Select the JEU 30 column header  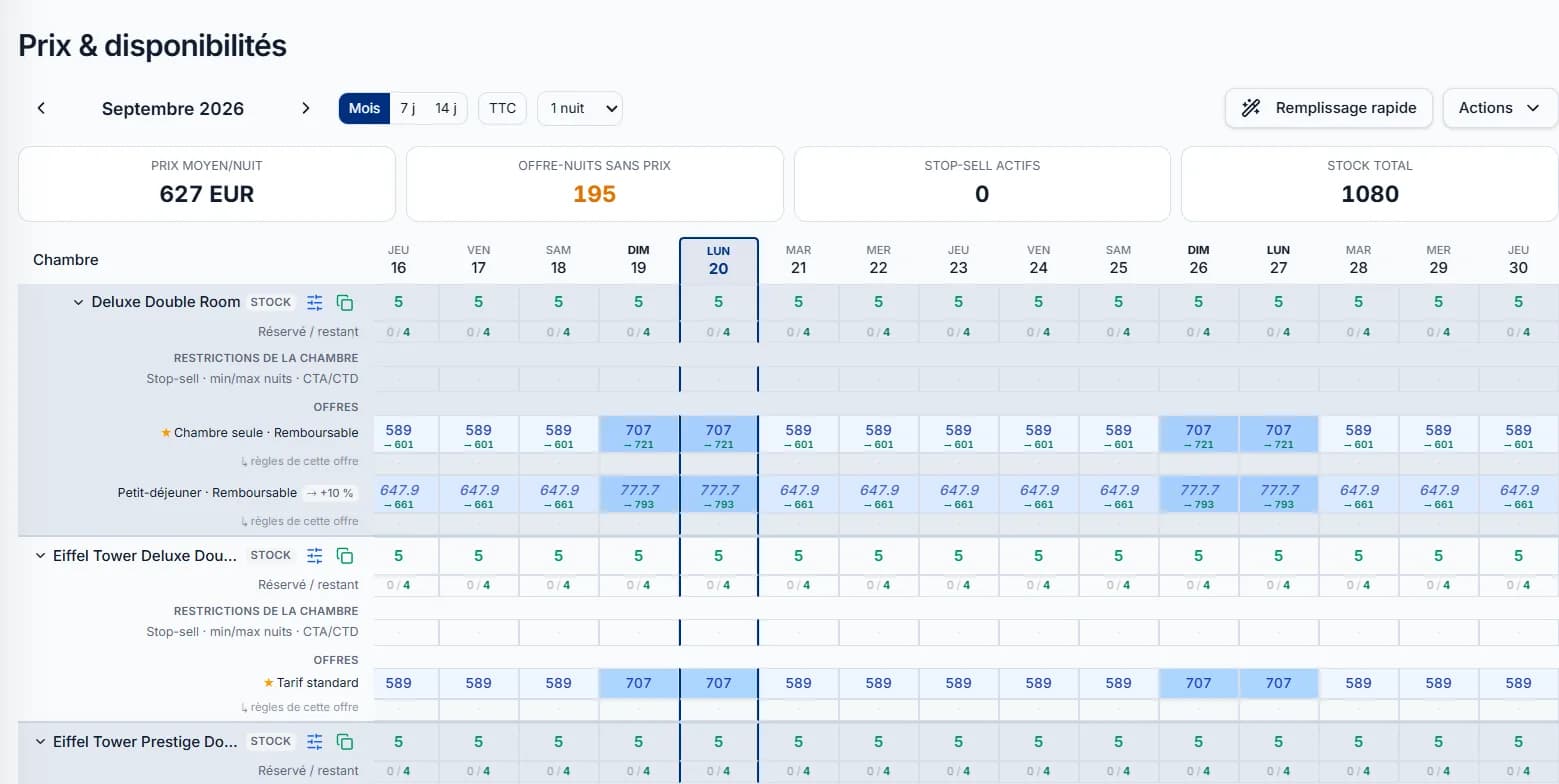tap(1518, 260)
